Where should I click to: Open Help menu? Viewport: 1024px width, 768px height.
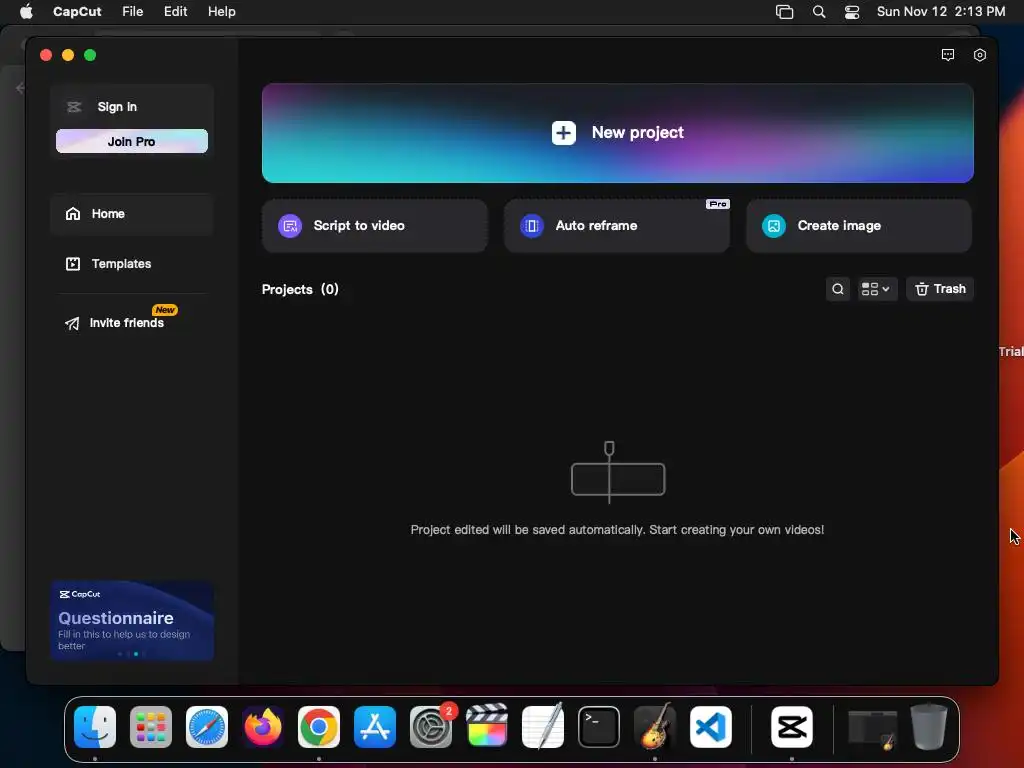pyautogui.click(x=221, y=12)
